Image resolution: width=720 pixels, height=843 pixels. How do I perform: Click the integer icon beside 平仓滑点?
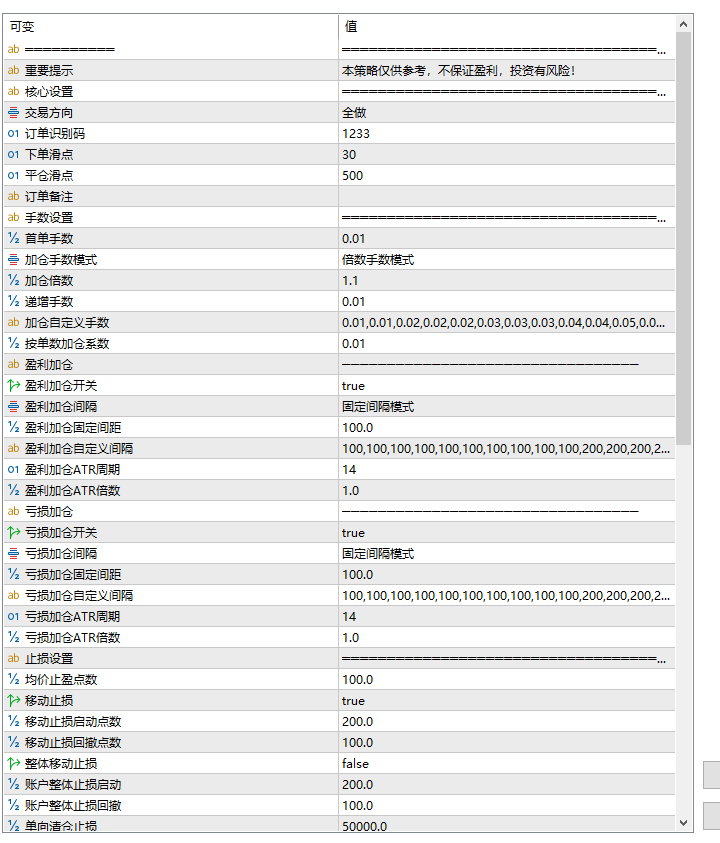(13, 175)
